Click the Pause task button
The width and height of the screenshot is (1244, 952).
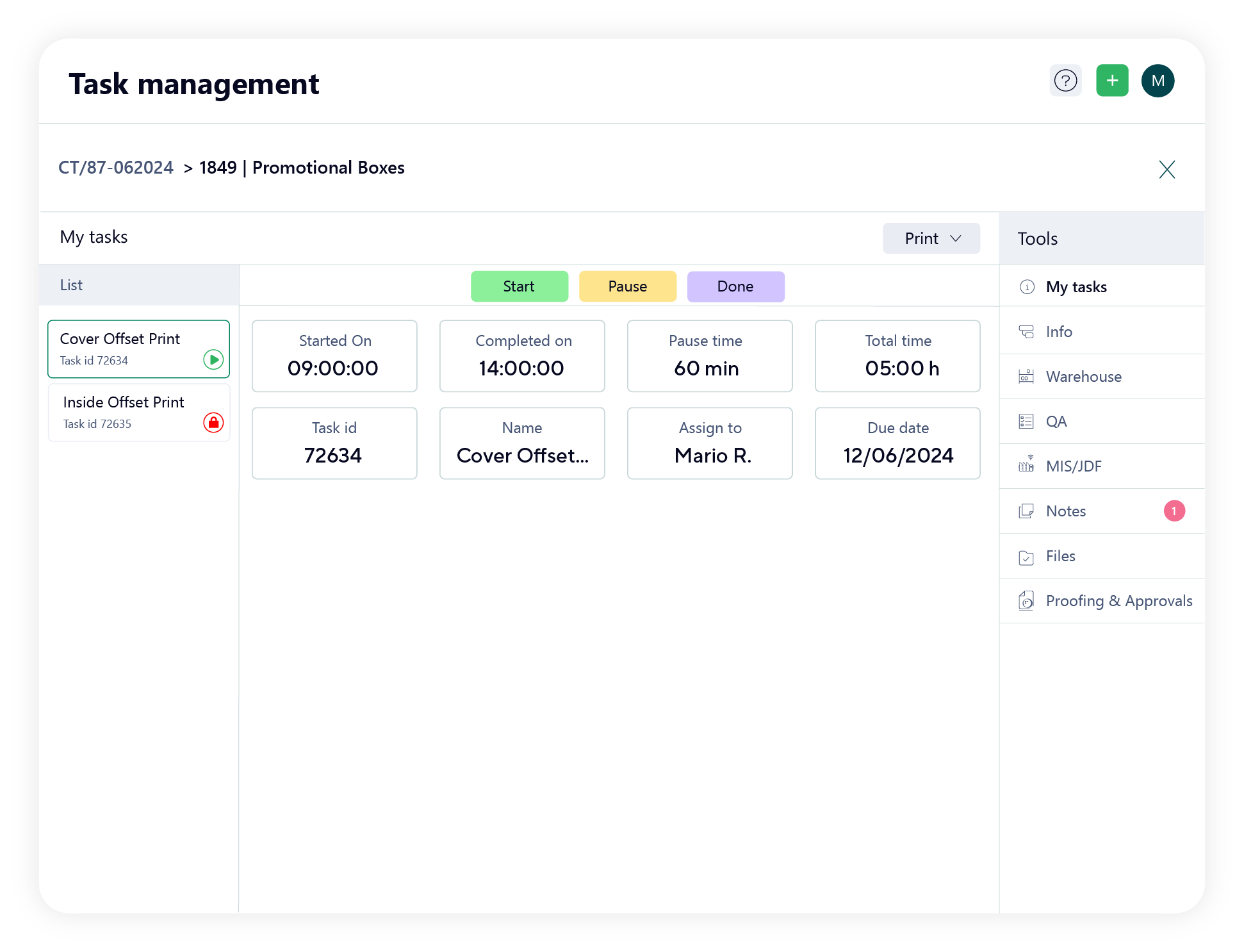point(627,286)
